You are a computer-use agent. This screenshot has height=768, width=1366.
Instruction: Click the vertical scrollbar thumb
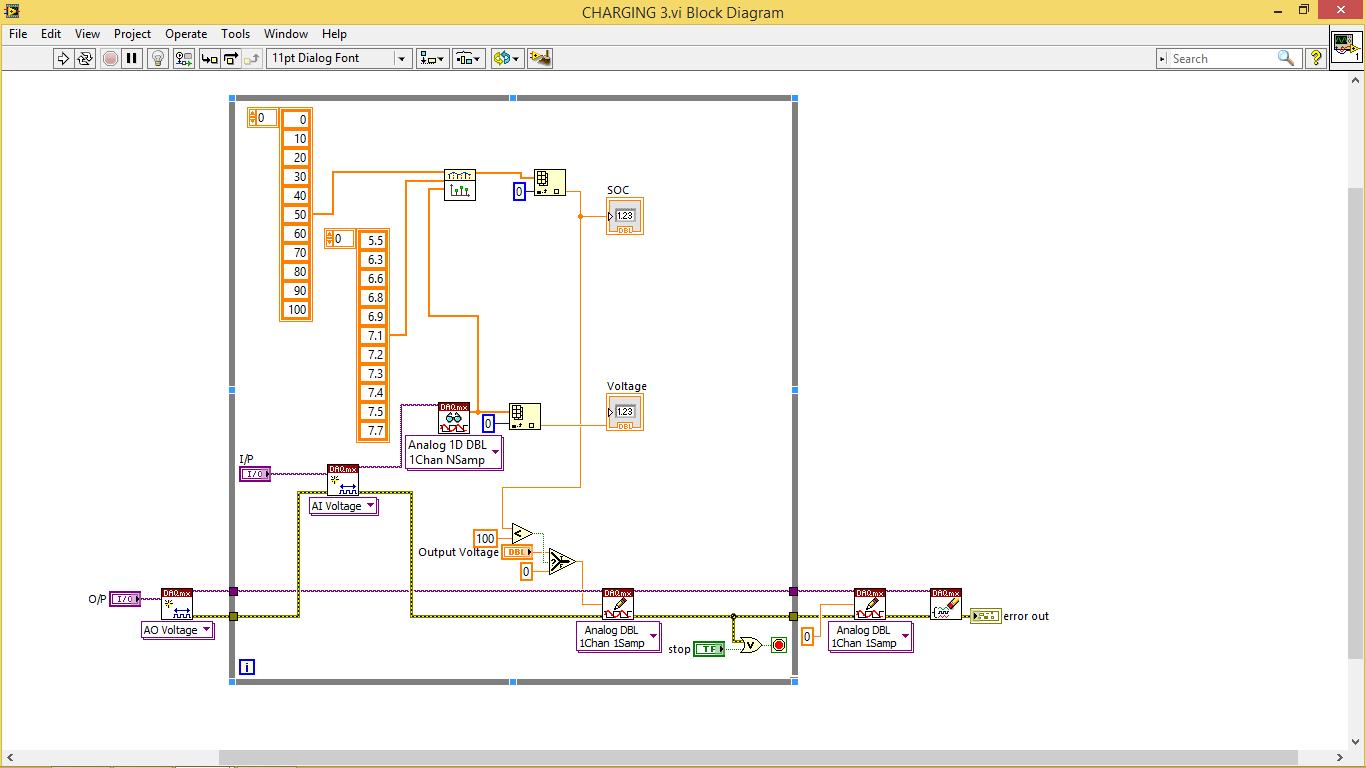tap(1356, 422)
